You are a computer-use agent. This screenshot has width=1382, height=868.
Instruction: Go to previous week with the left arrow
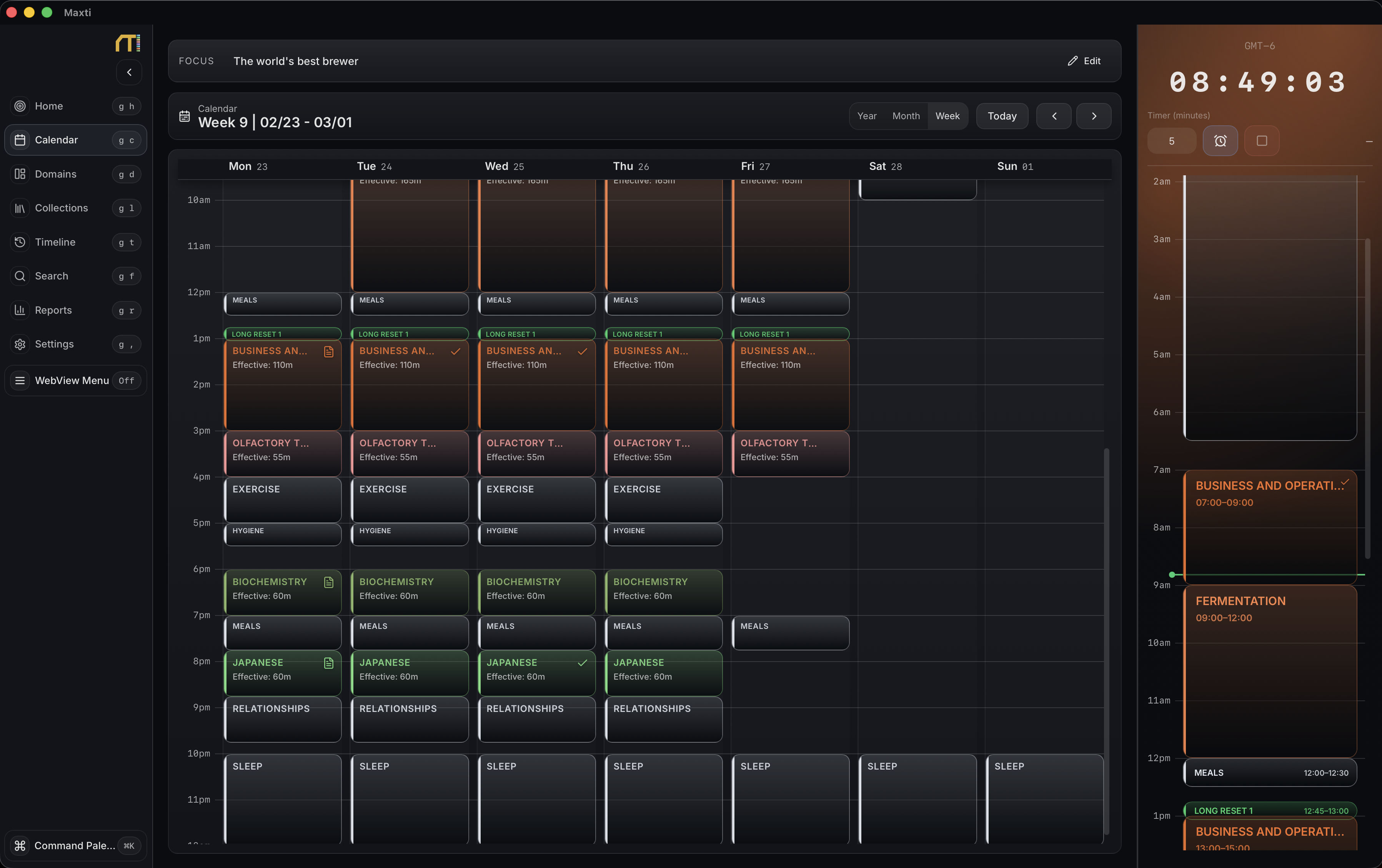point(1054,116)
